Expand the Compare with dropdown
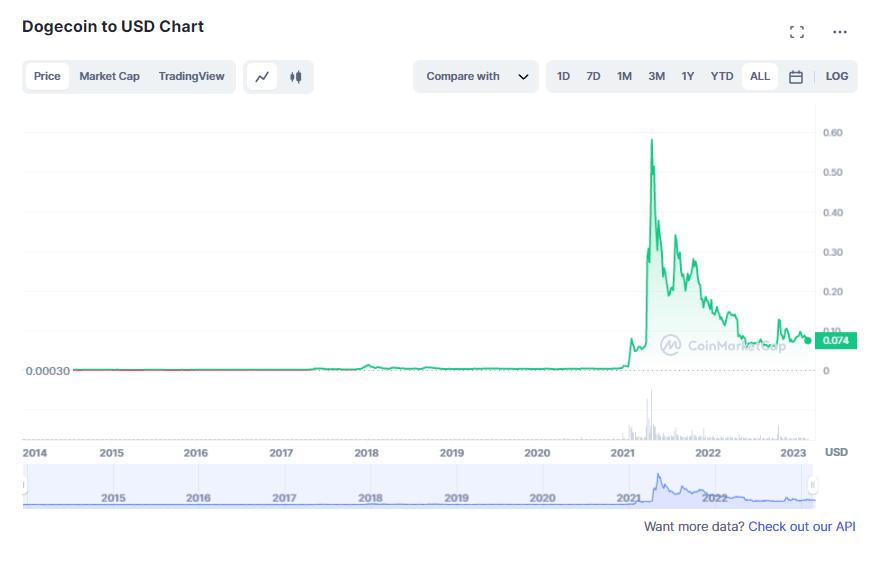Image resolution: width=884 pixels, height=562 pixels. (464, 76)
